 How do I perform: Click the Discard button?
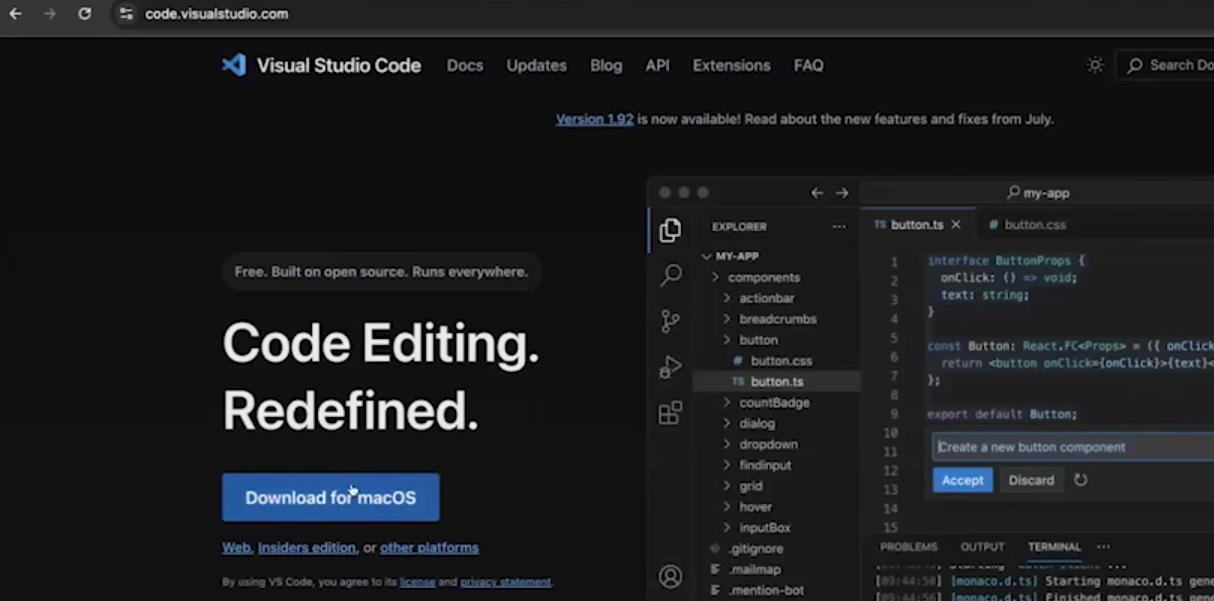[1031, 480]
